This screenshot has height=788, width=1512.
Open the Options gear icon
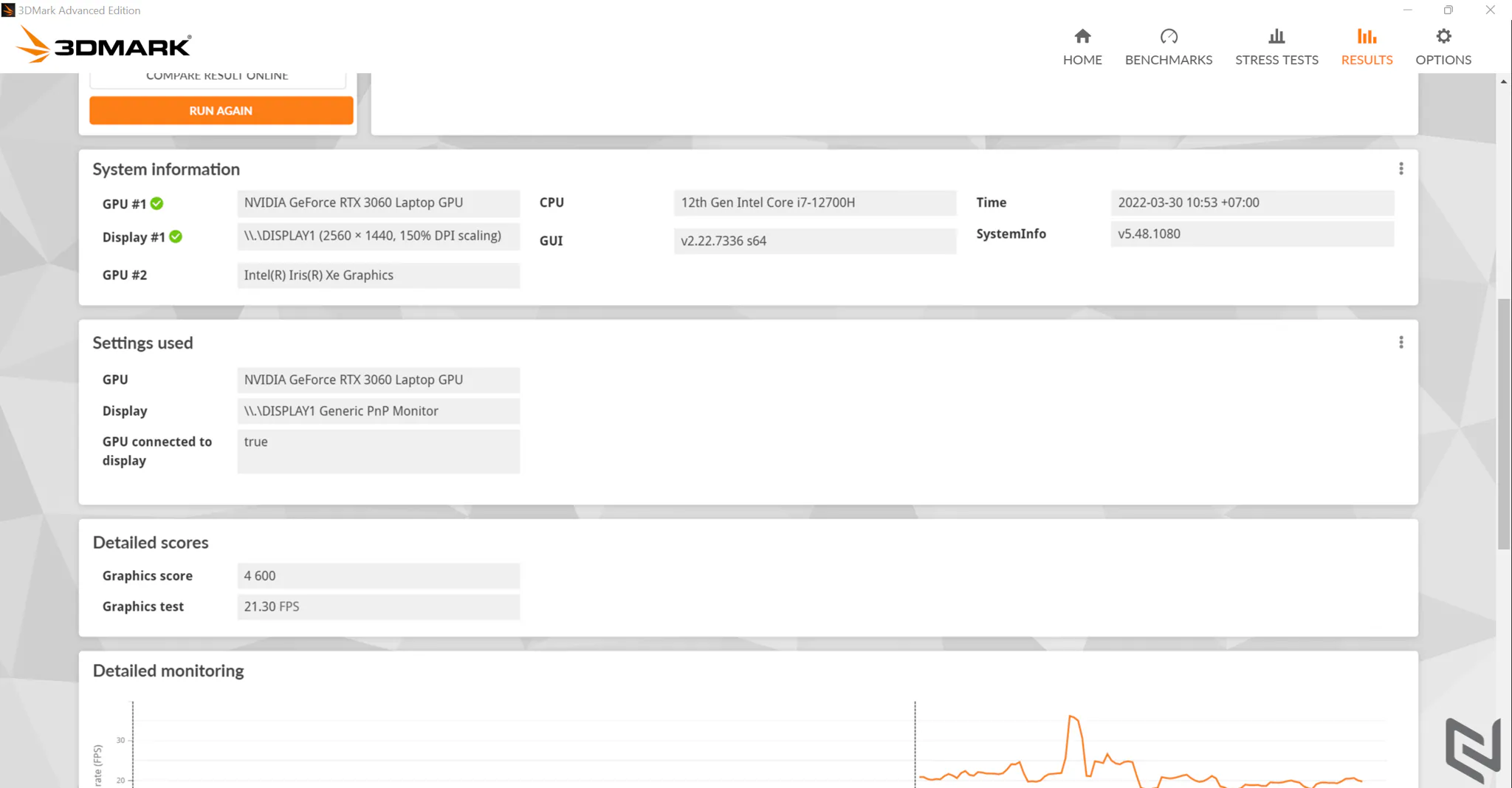tap(1443, 36)
